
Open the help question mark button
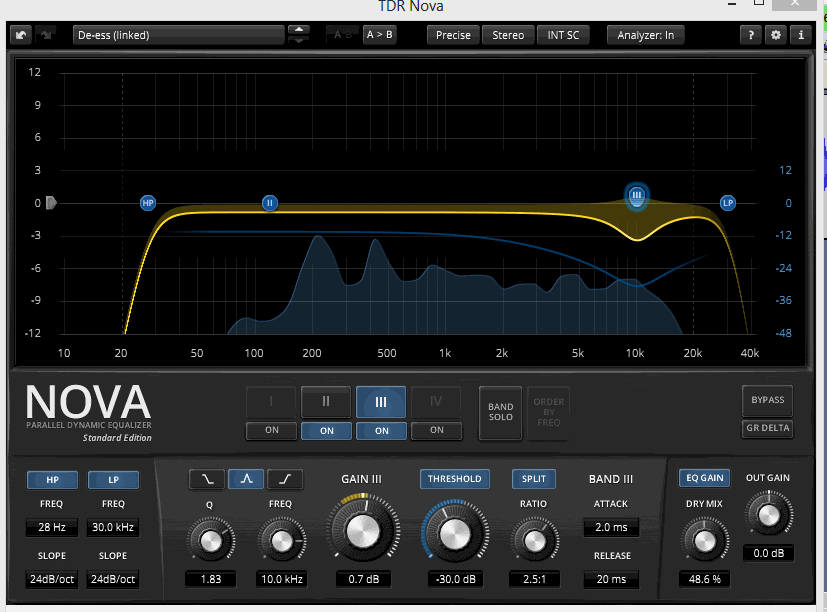751,35
